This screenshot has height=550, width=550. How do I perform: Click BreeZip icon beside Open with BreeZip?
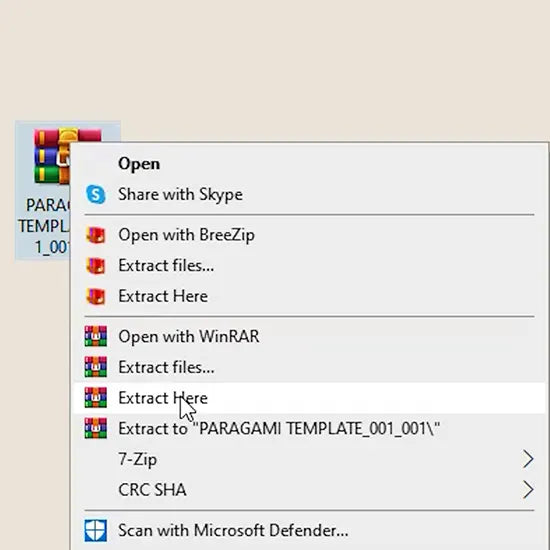tap(96, 235)
